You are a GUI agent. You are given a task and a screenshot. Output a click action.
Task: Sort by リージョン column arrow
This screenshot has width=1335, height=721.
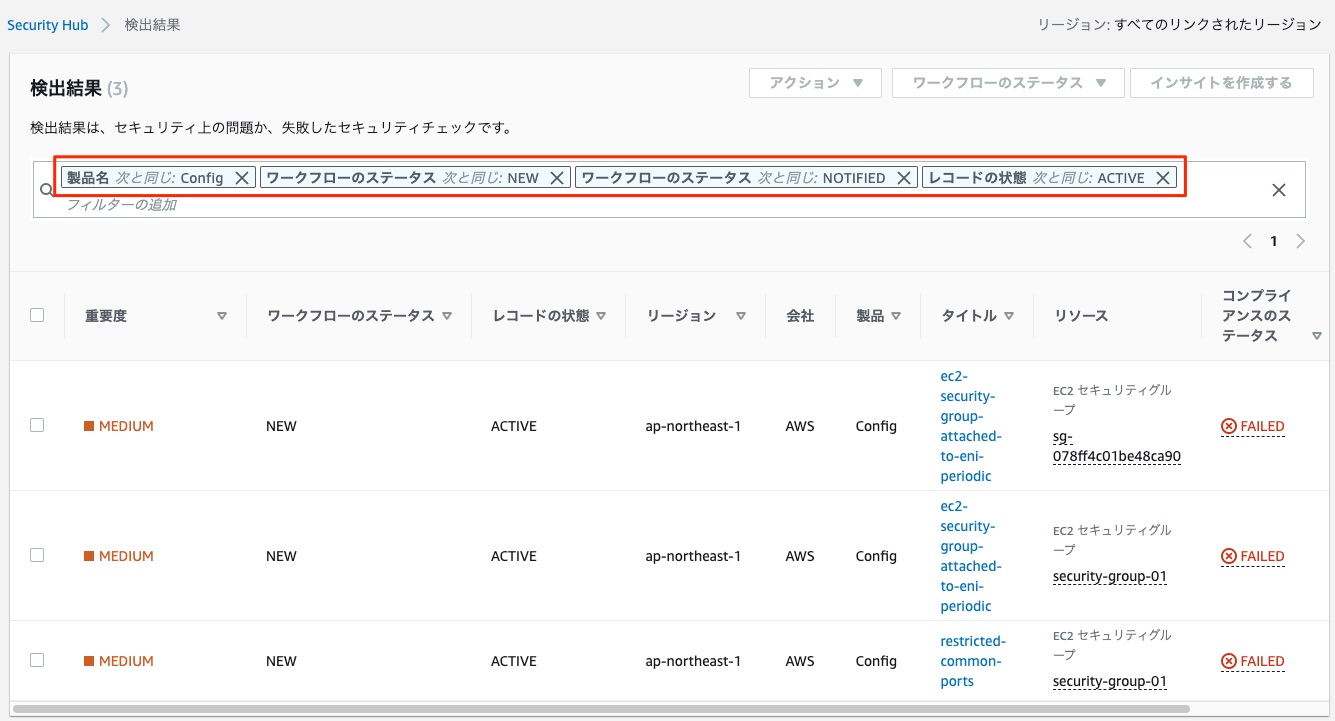741,316
